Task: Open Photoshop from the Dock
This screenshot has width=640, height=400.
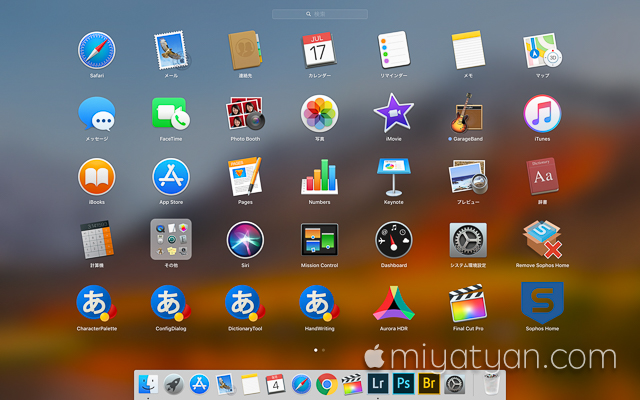Action: click(x=403, y=384)
